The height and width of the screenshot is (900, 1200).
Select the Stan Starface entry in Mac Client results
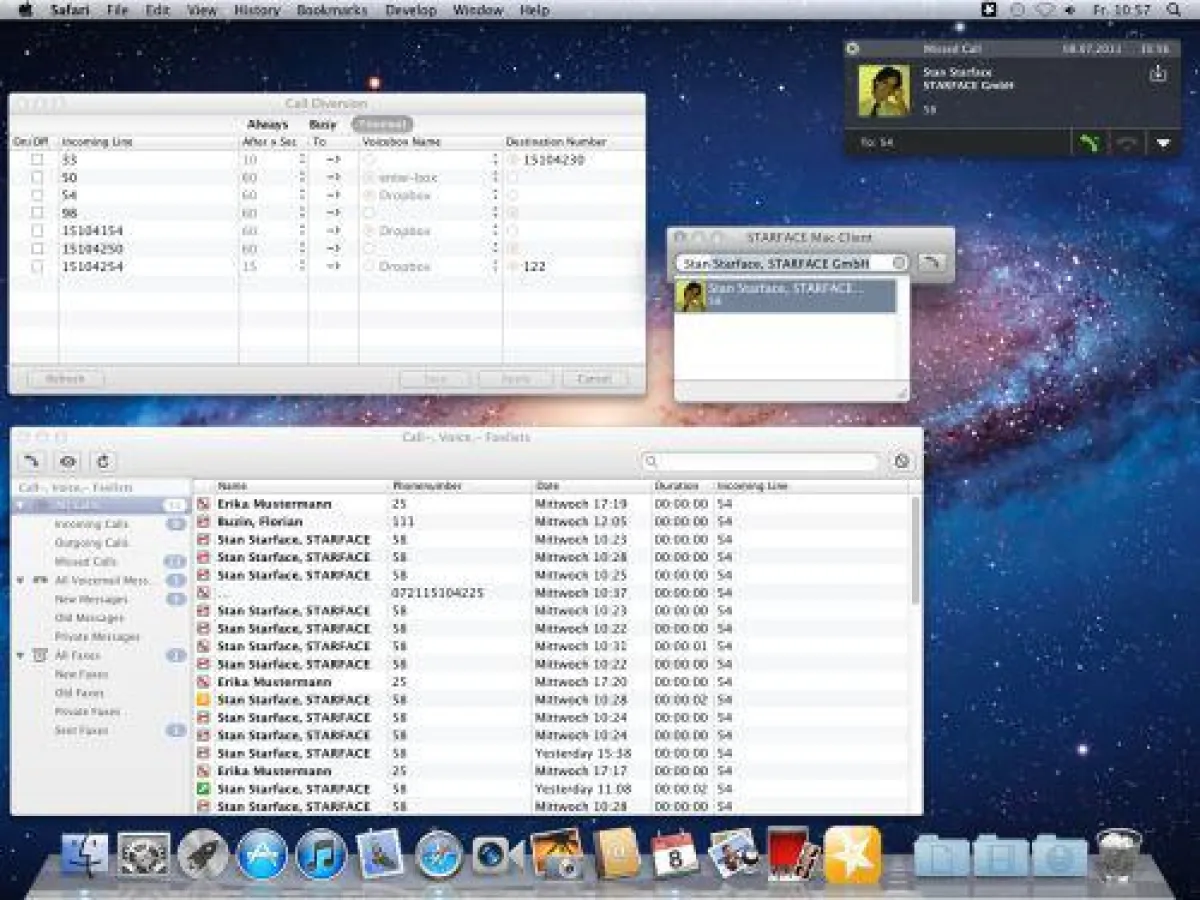[790, 292]
